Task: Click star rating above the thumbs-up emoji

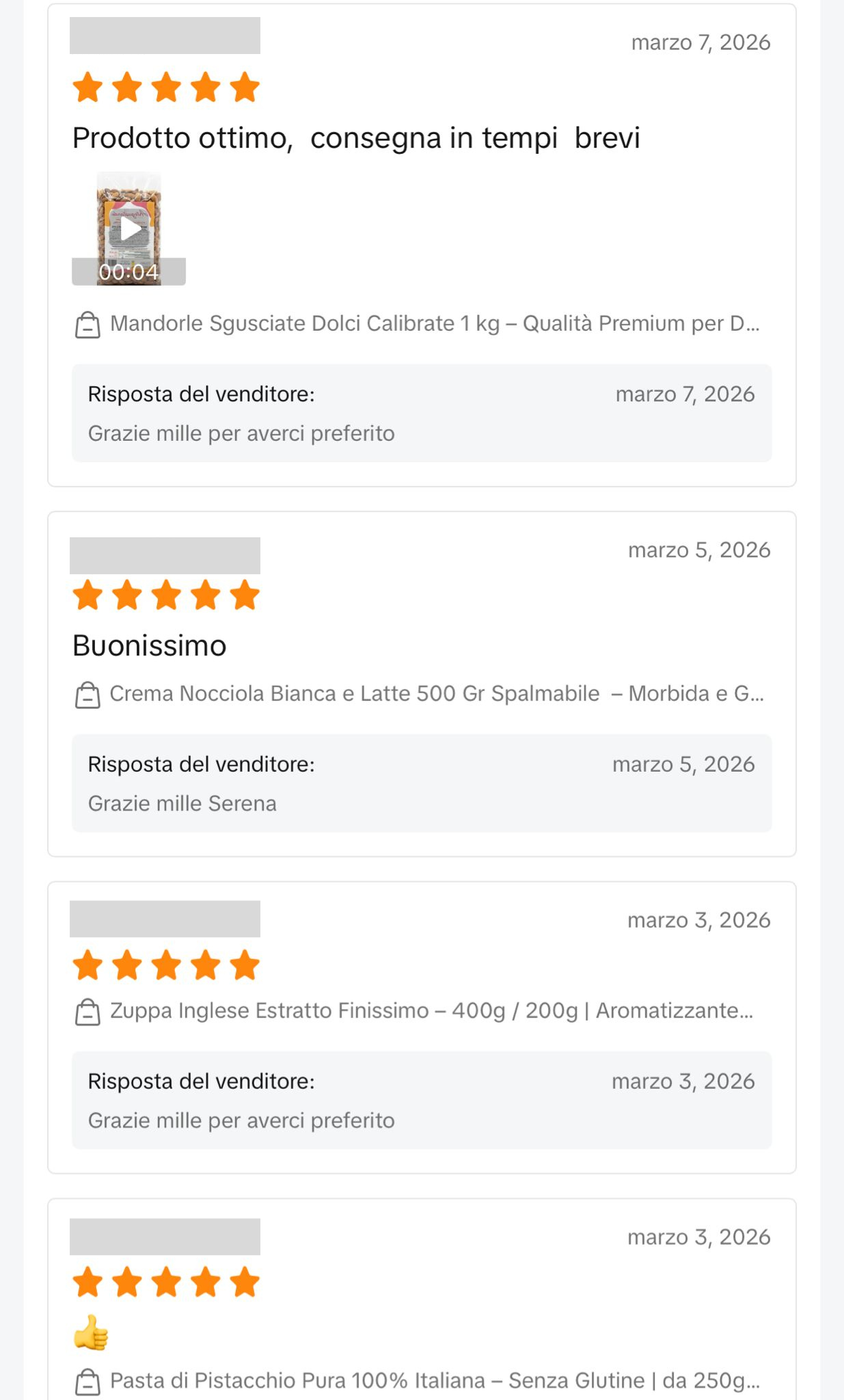Action: (166, 1282)
